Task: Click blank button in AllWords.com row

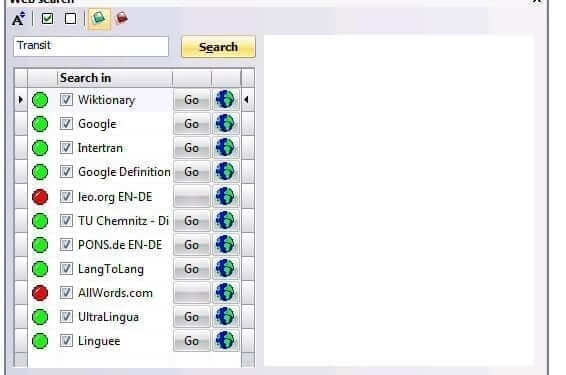Action: (192, 293)
